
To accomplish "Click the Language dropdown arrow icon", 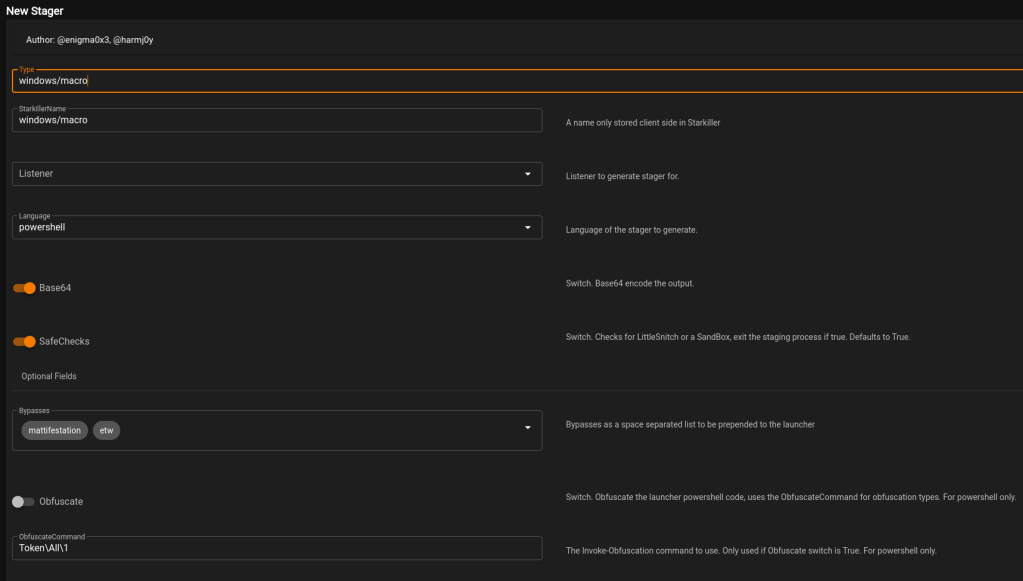I will (527, 228).
